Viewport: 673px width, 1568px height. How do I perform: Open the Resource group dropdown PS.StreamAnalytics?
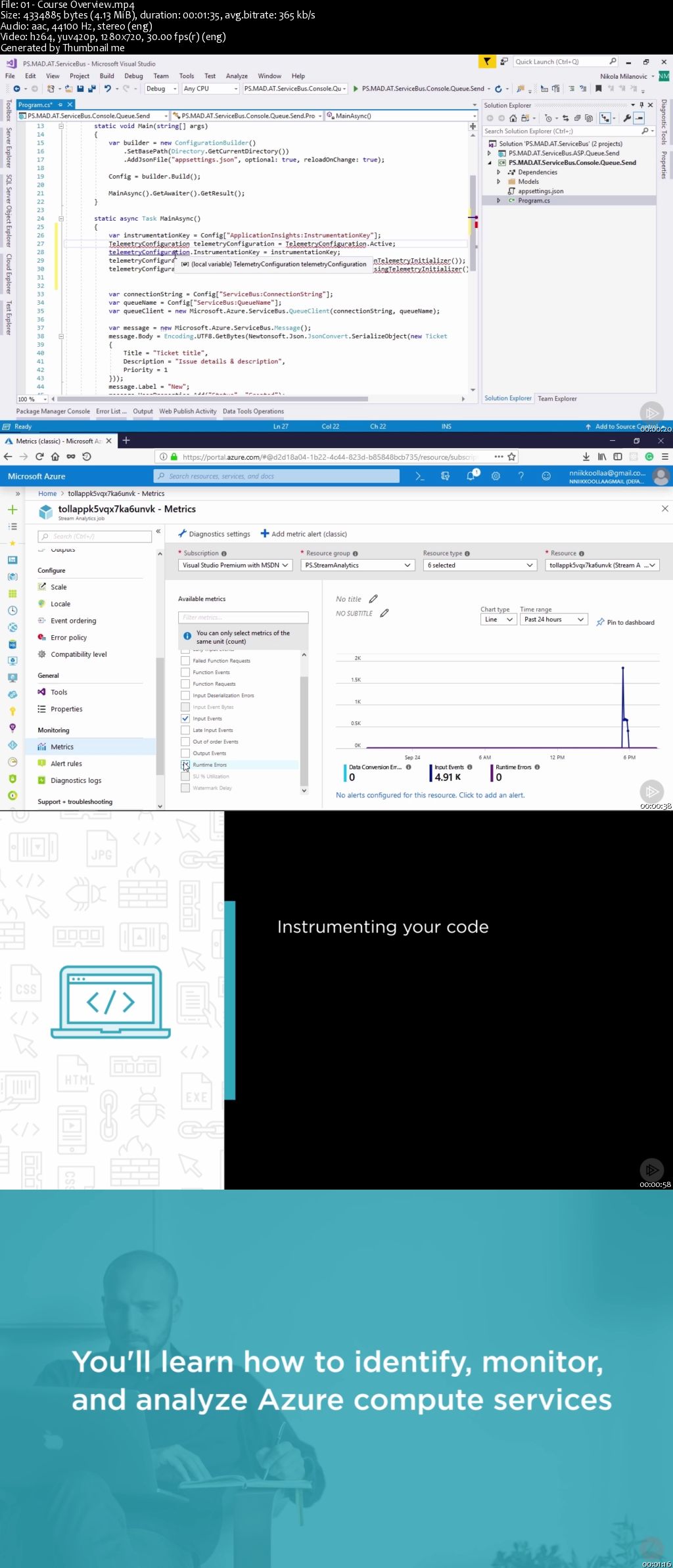[x=358, y=565]
